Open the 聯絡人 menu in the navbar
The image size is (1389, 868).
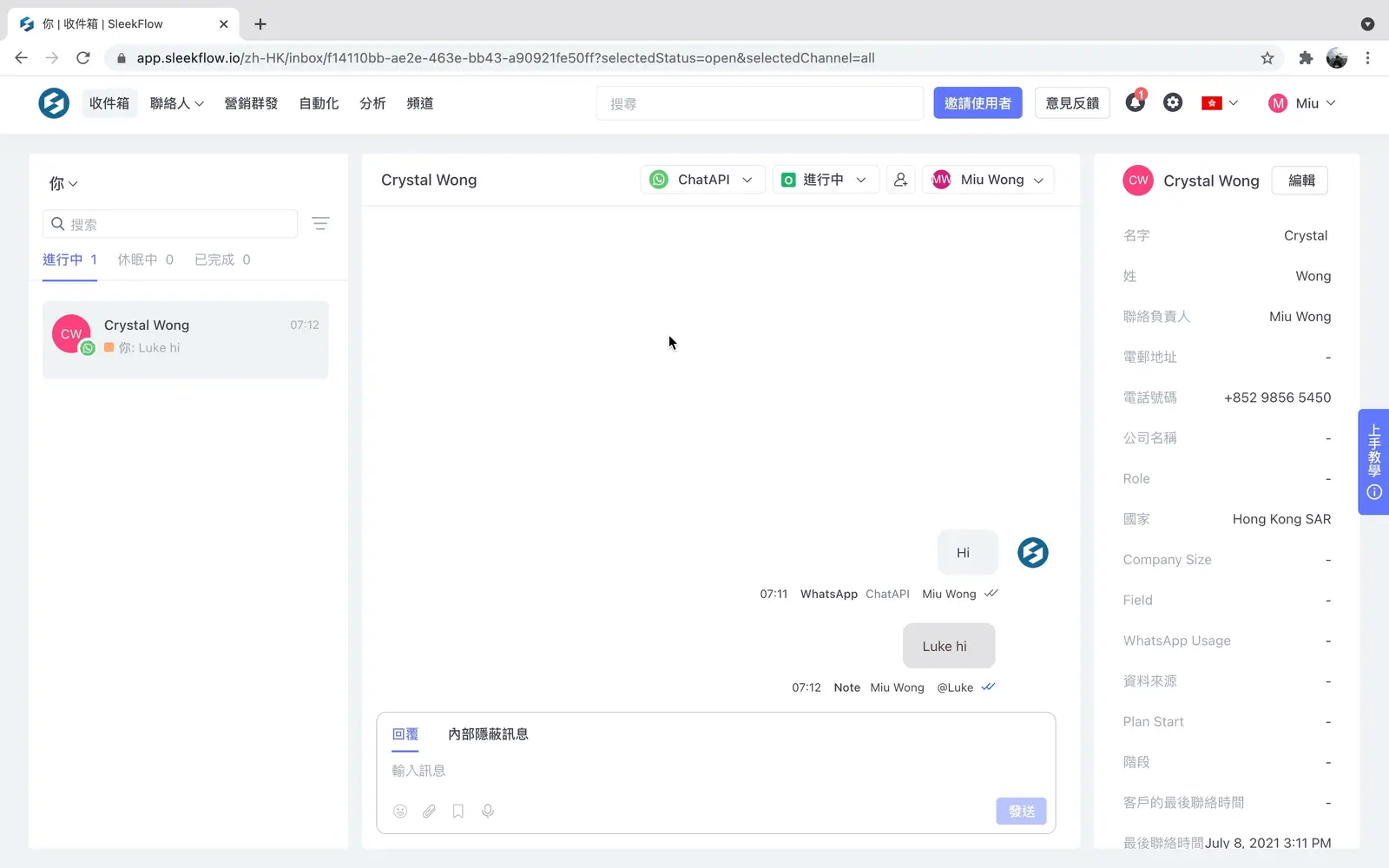pyautogui.click(x=176, y=103)
